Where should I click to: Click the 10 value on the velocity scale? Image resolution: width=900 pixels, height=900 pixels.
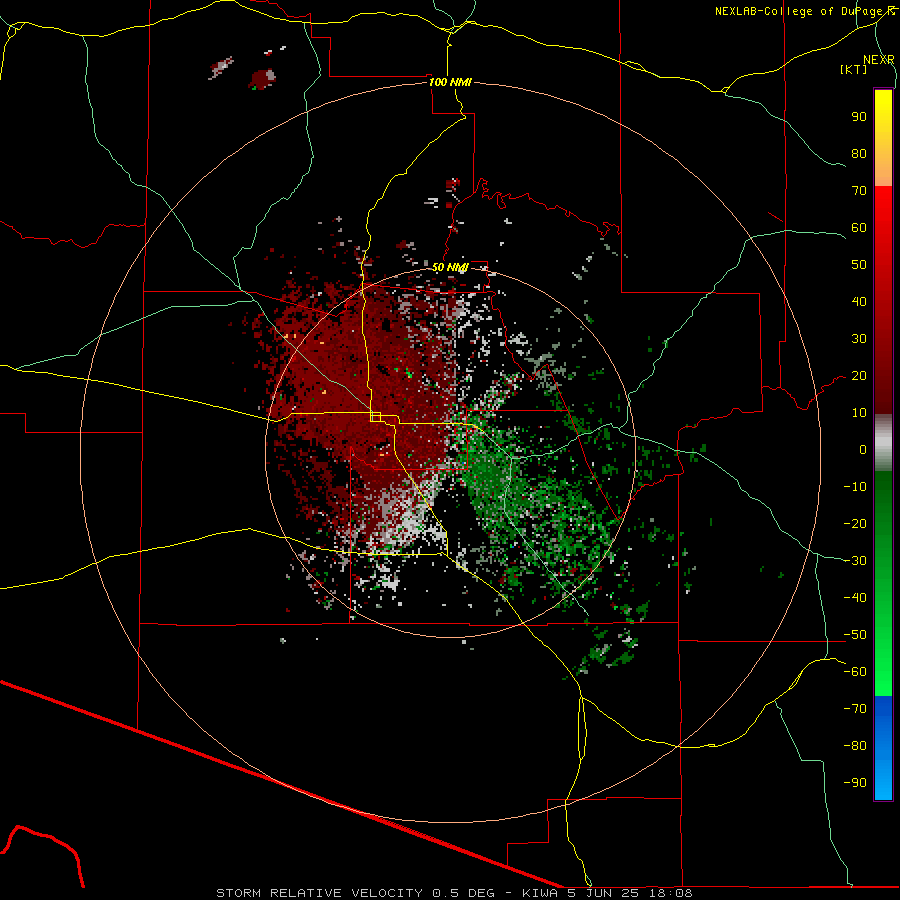pos(859,413)
